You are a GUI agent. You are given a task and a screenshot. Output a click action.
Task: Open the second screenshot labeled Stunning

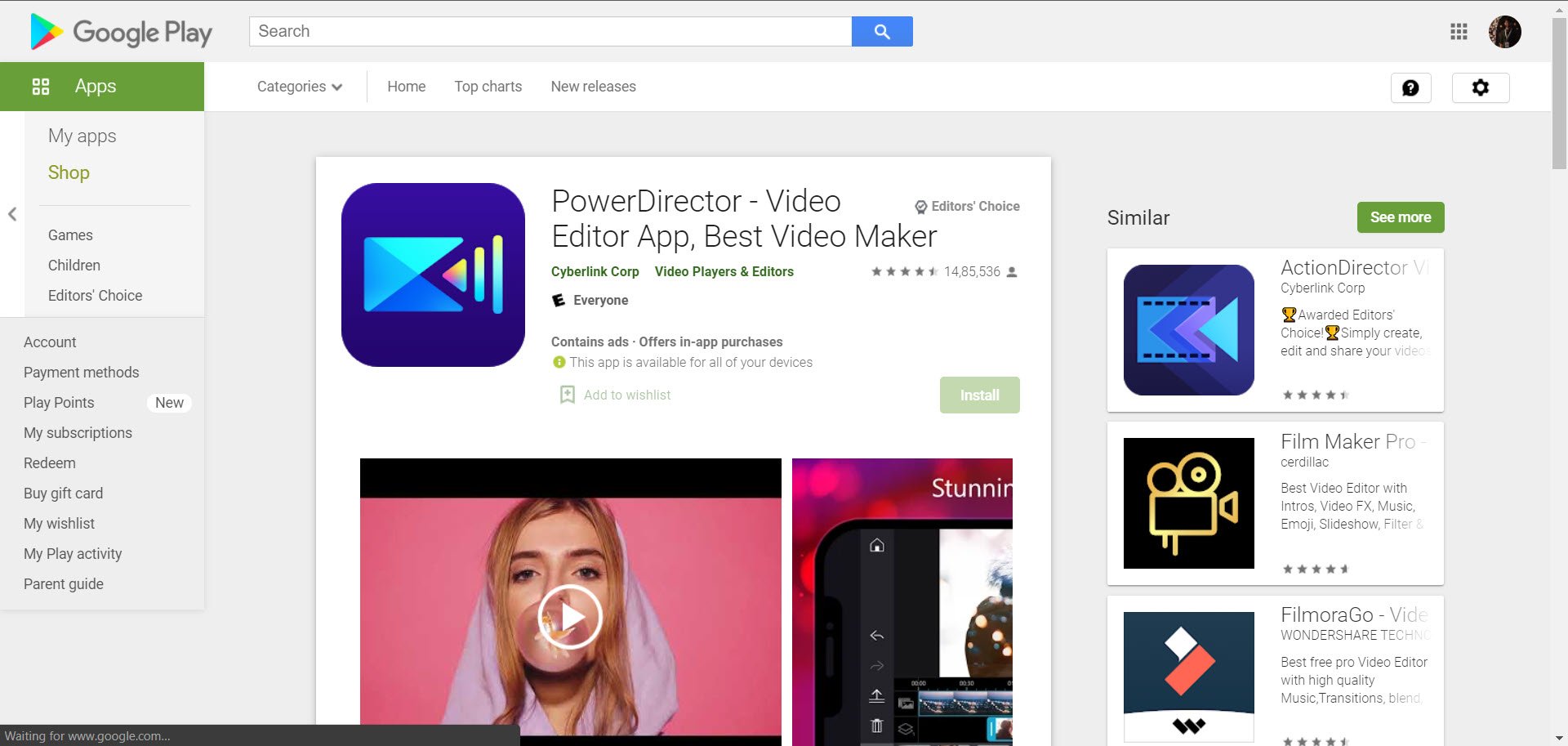(x=902, y=602)
